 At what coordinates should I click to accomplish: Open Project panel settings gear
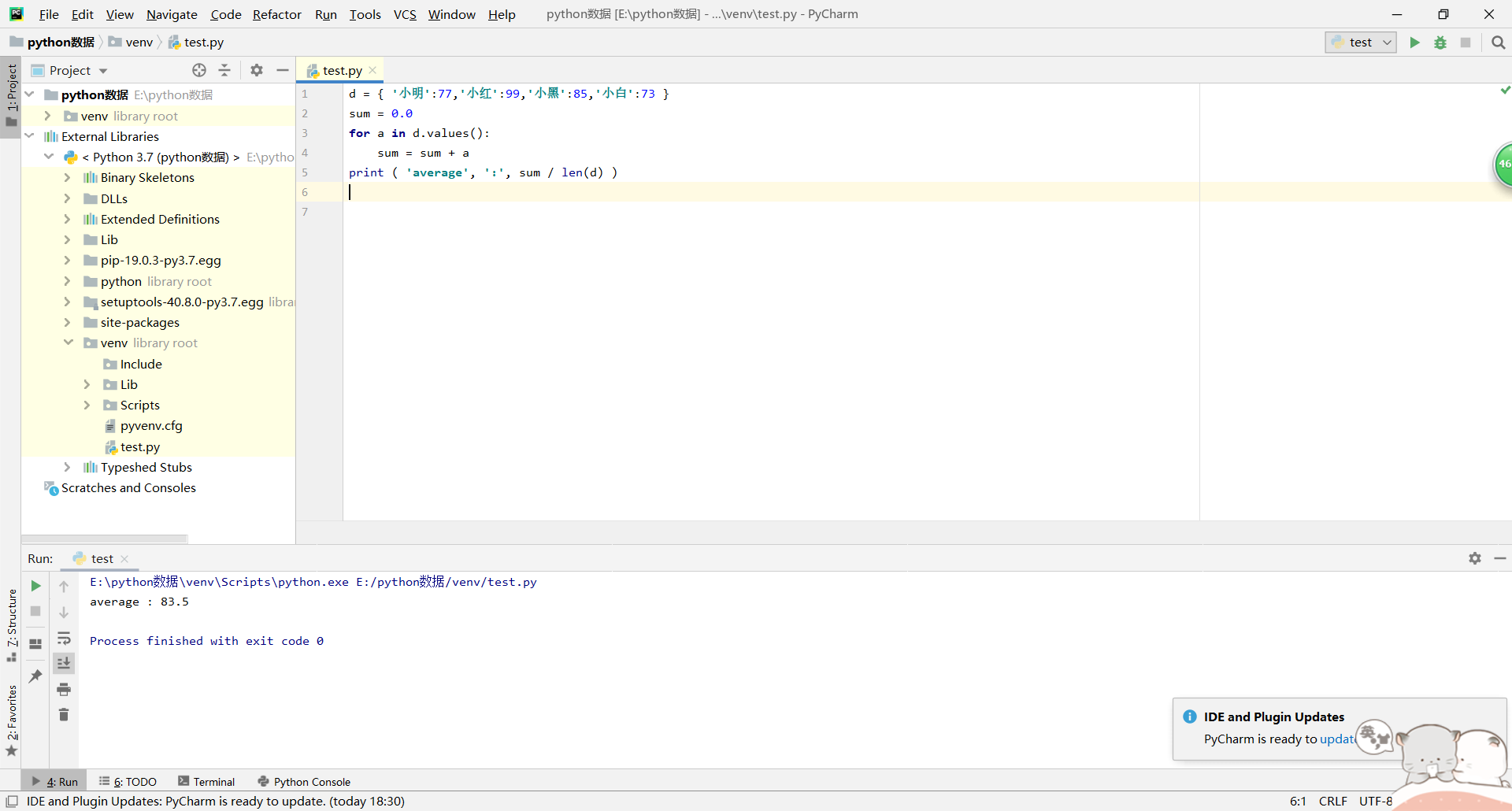click(257, 70)
